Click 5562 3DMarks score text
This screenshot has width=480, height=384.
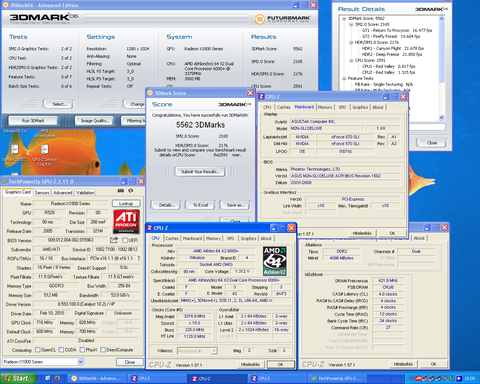[x=200, y=125]
